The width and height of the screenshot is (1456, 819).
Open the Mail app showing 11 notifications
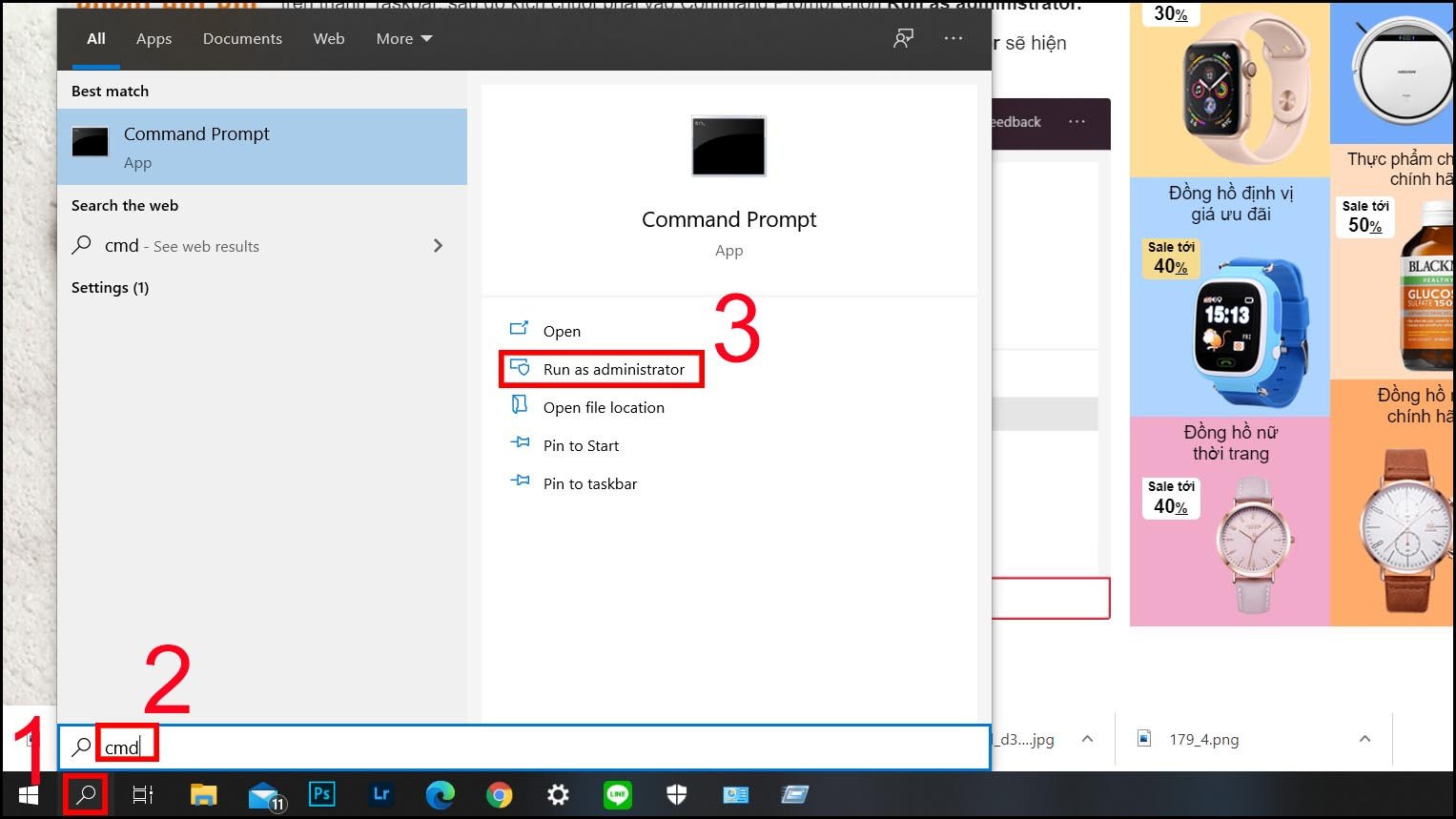(263, 794)
